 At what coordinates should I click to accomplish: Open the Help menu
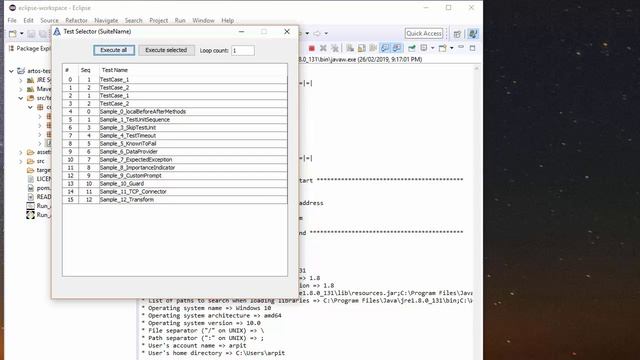coord(228,20)
